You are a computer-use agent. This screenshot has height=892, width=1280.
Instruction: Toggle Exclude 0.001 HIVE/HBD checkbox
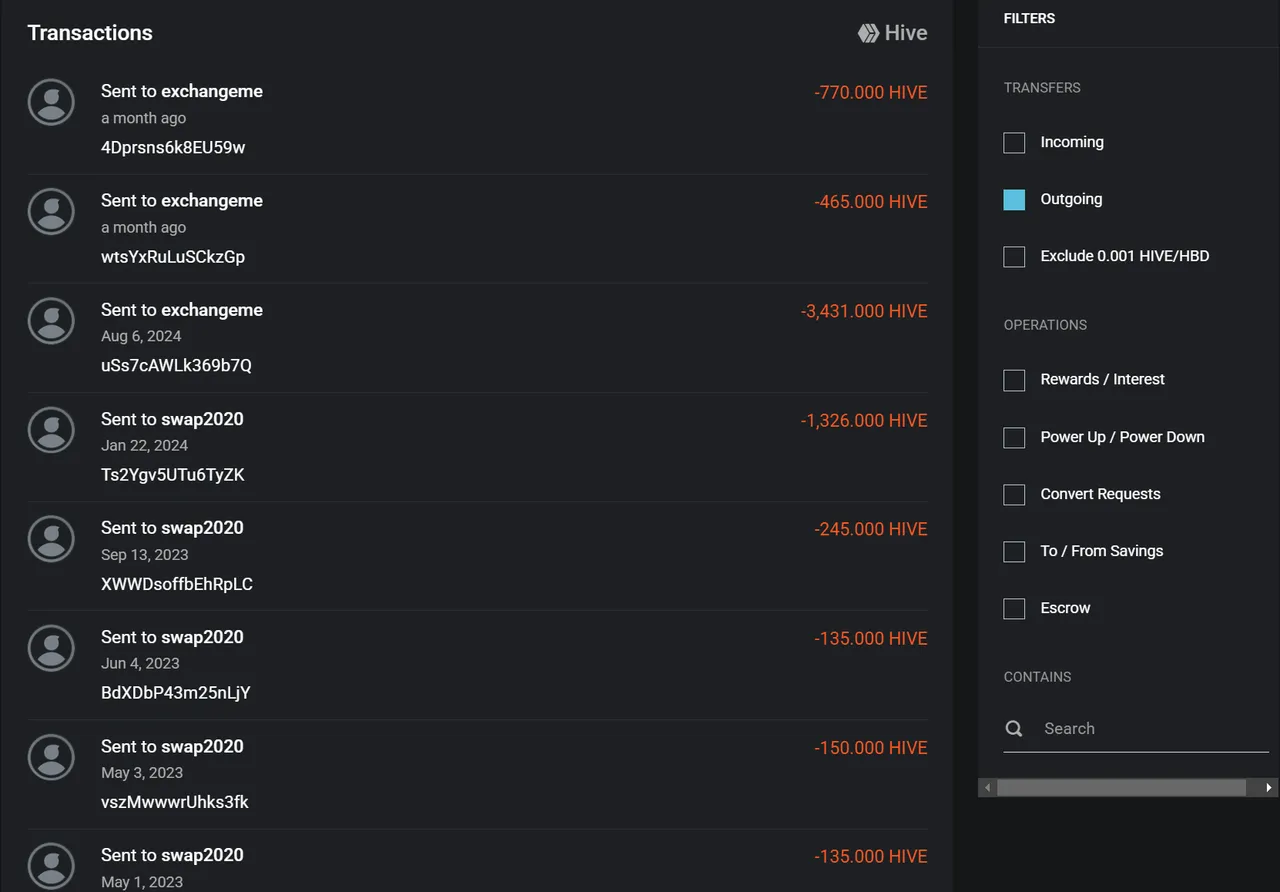click(1014, 256)
